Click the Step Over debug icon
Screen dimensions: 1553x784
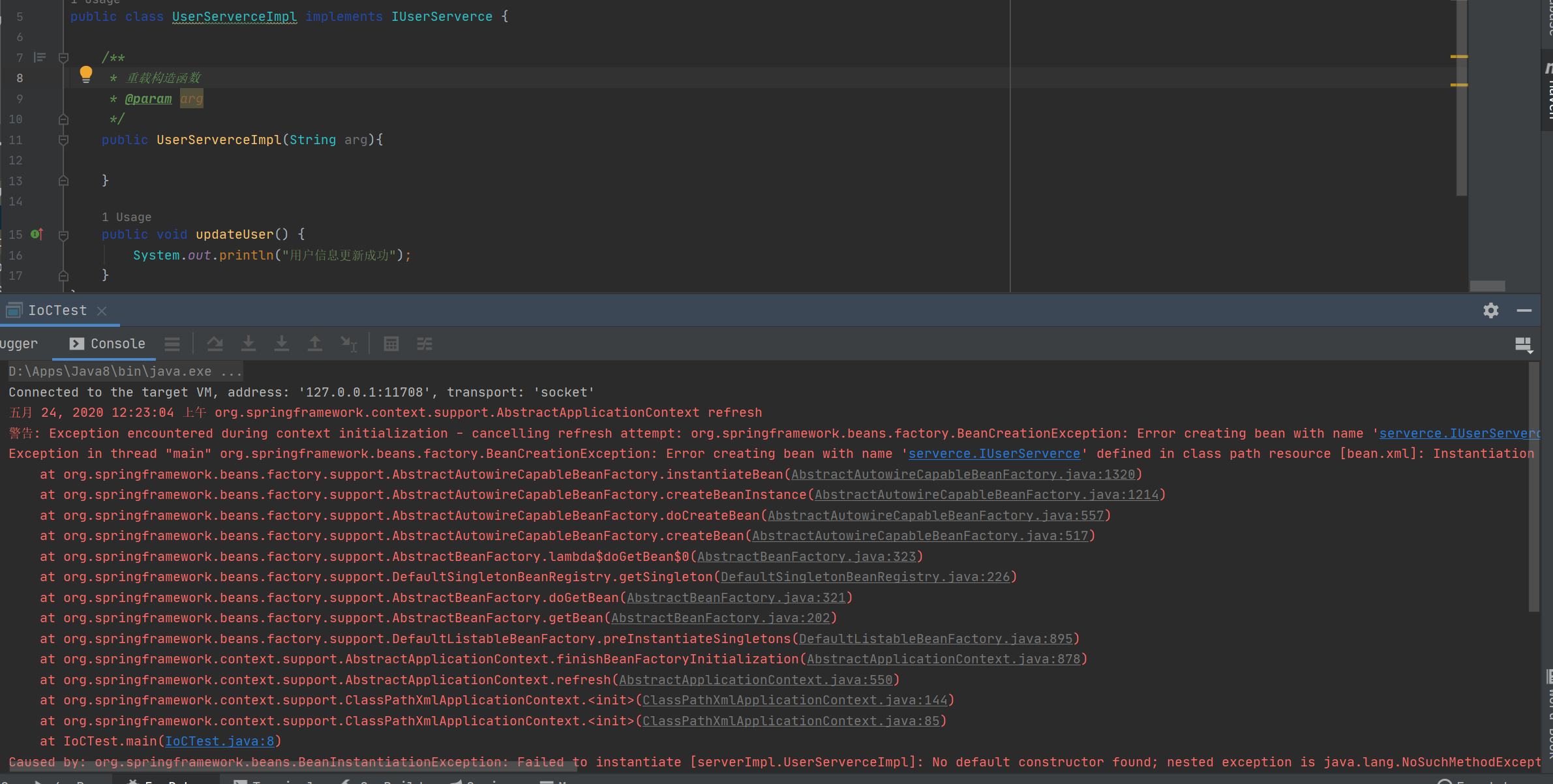(215, 344)
